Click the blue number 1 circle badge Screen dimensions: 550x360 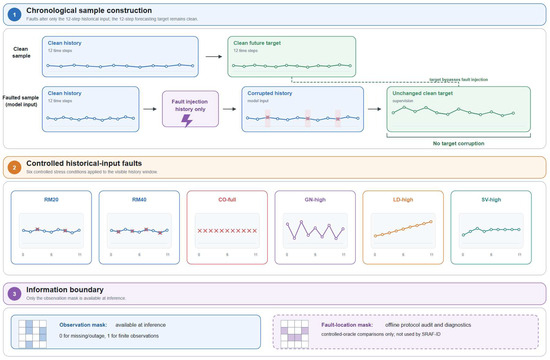tap(14, 15)
